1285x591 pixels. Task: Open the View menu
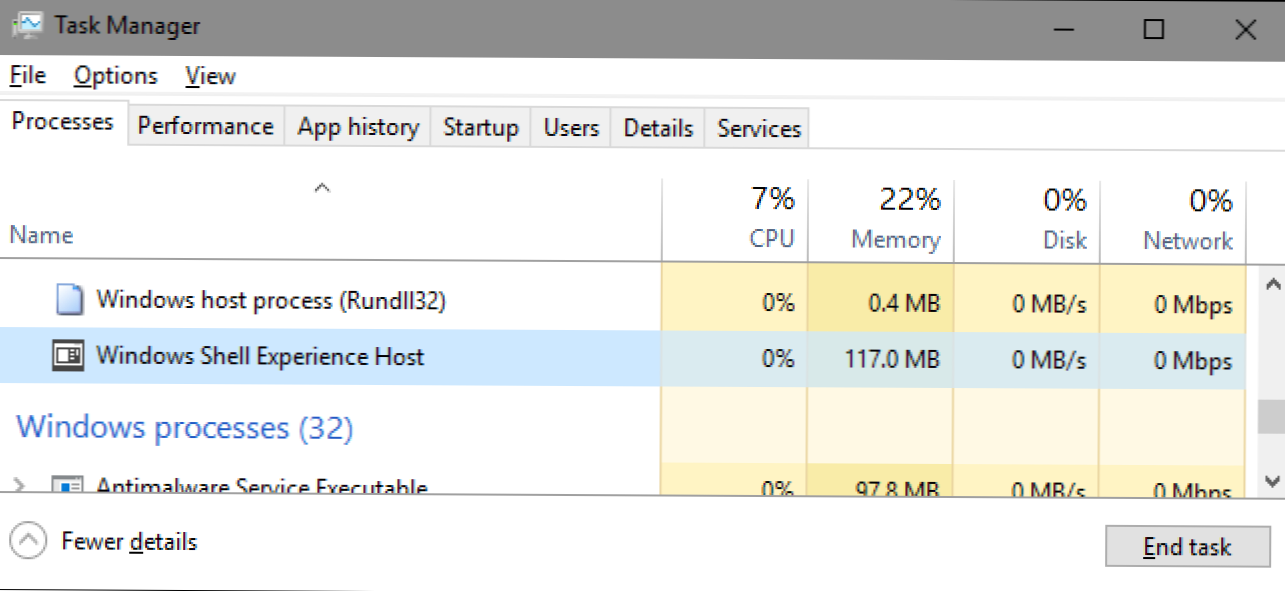[x=210, y=76]
